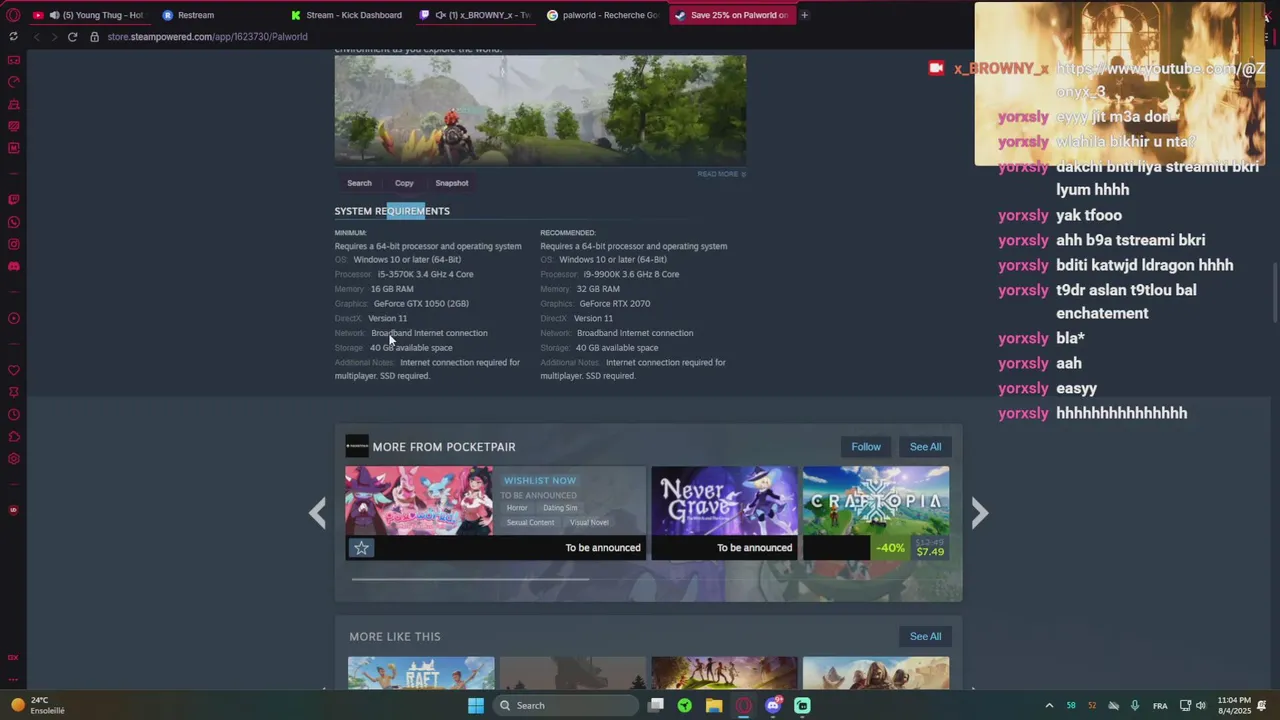Open the YouTube link in overlay chat
This screenshot has width=1280, height=720.
pyautogui.click(x=1159, y=80)
